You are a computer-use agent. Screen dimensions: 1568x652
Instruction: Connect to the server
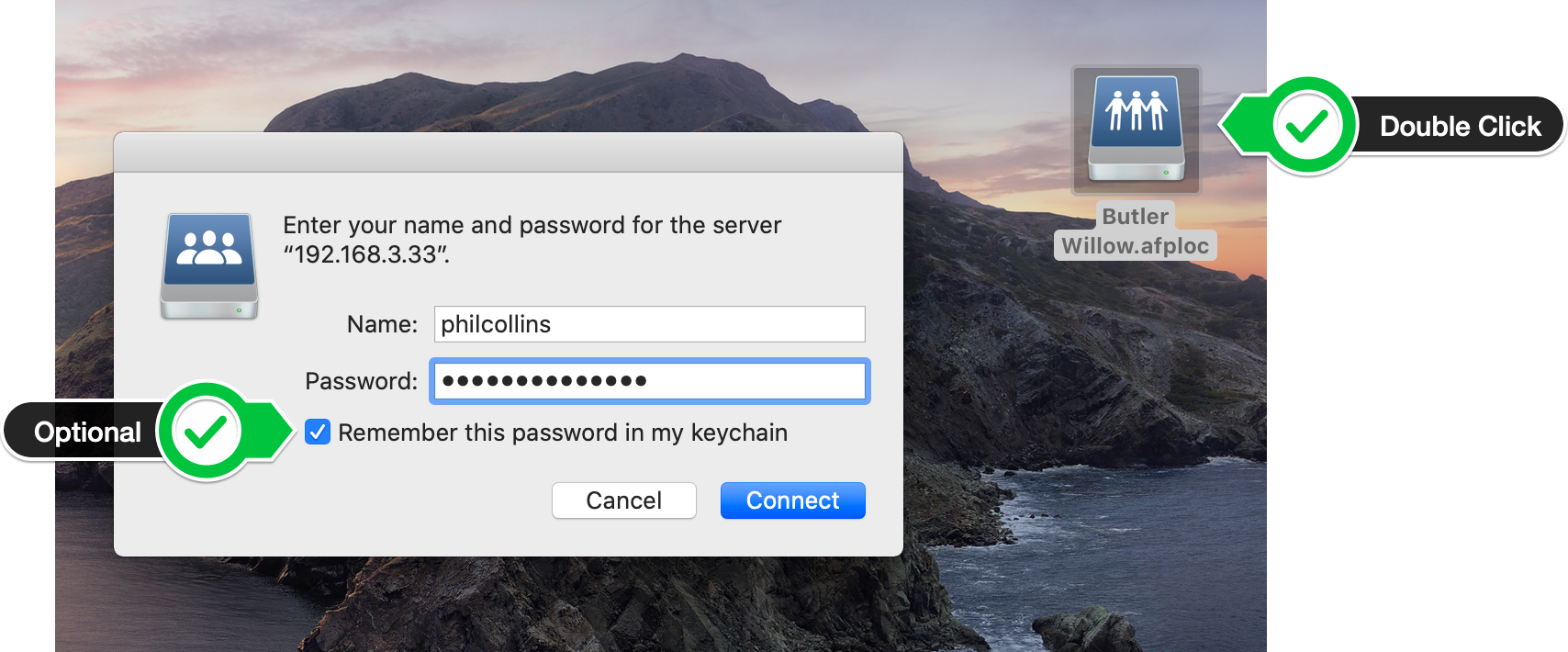tap(792, 500)
